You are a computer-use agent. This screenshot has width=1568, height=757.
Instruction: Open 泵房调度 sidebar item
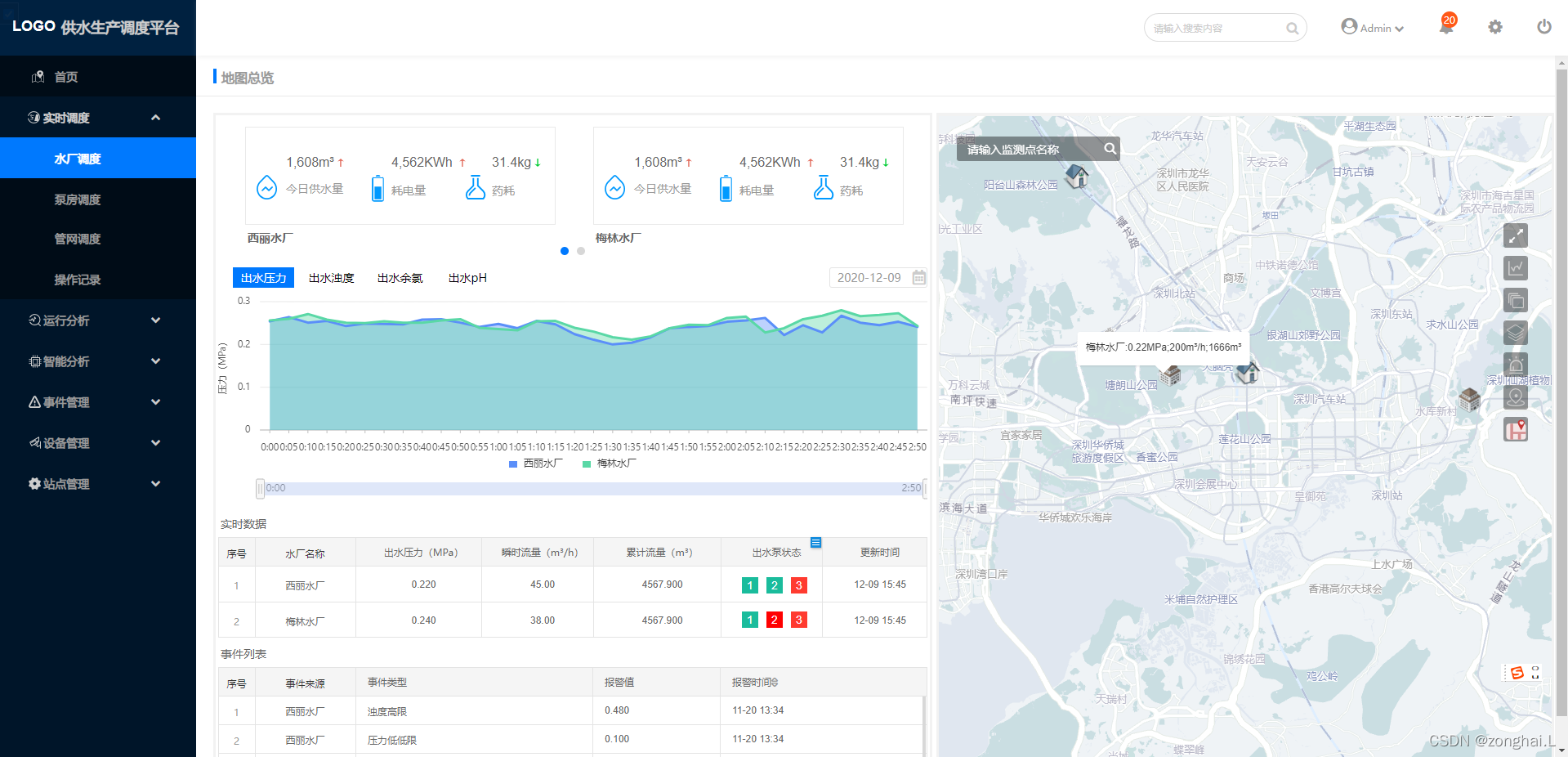98,199
